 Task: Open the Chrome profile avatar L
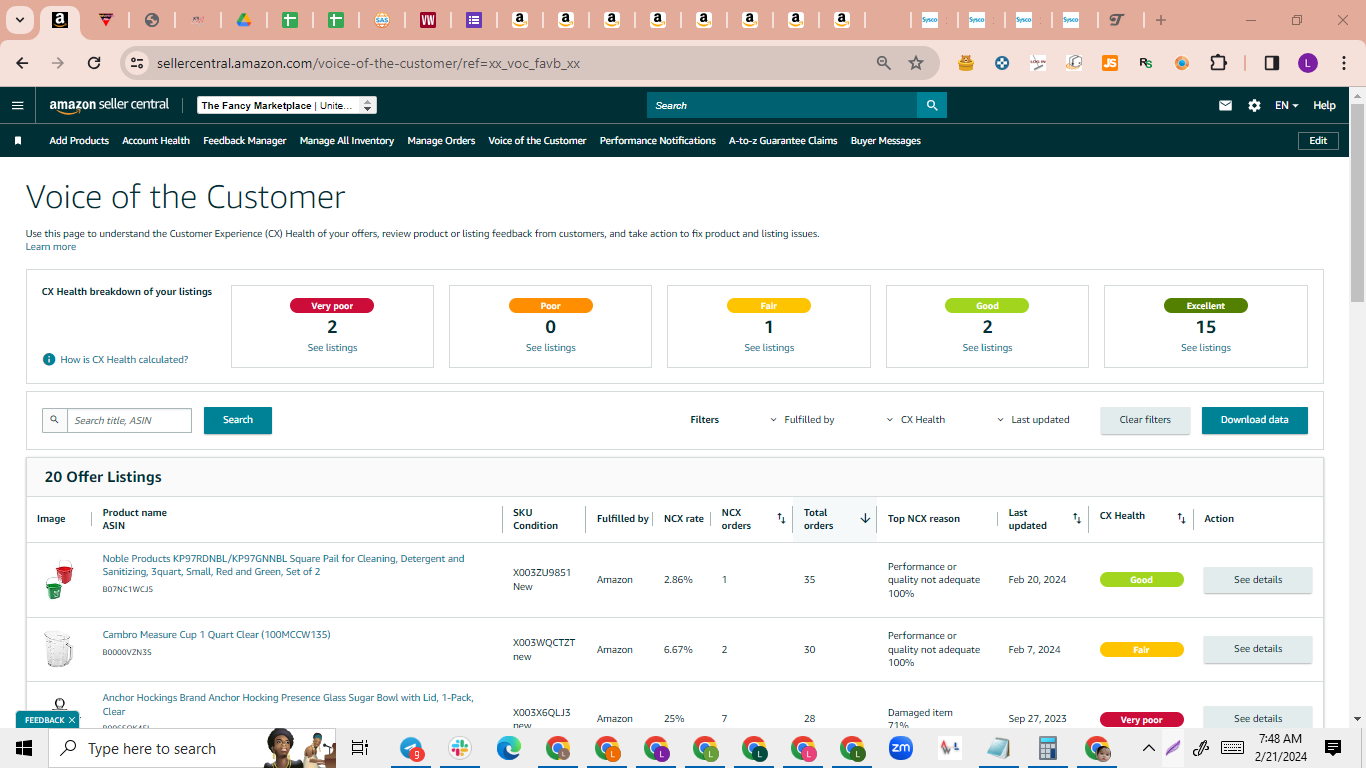tap(1308, 63)
